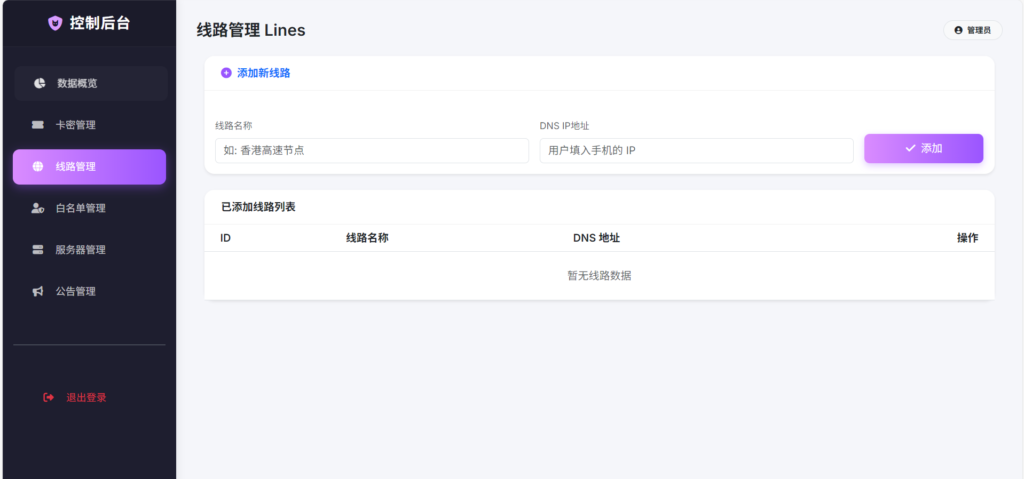Click the user avatar icon in 管理员 badge
The image size is (1024, 479).
coord(958,31)
